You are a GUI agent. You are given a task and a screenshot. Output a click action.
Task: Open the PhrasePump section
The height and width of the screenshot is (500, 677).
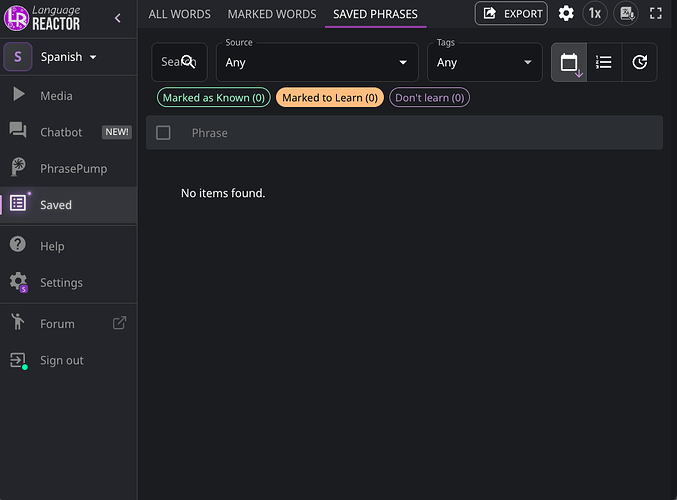pyautogui.click(x=69, y=168)
